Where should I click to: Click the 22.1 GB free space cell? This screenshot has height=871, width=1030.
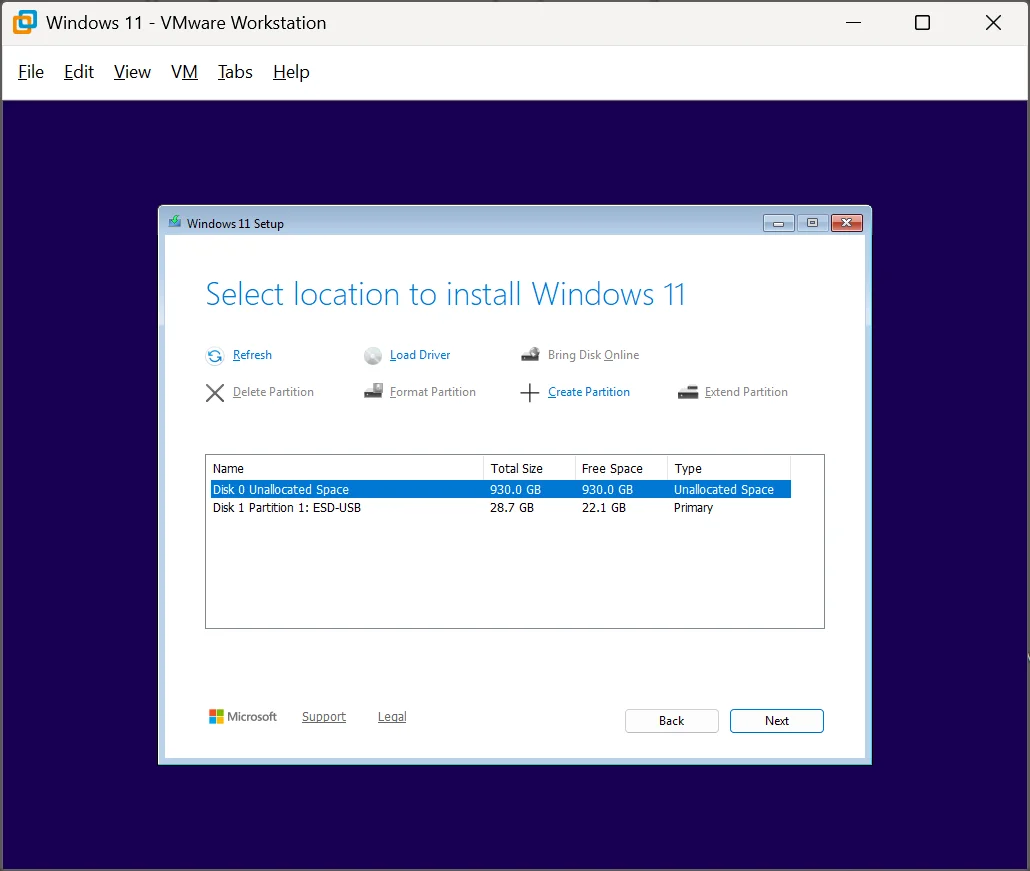pos(604,508)
